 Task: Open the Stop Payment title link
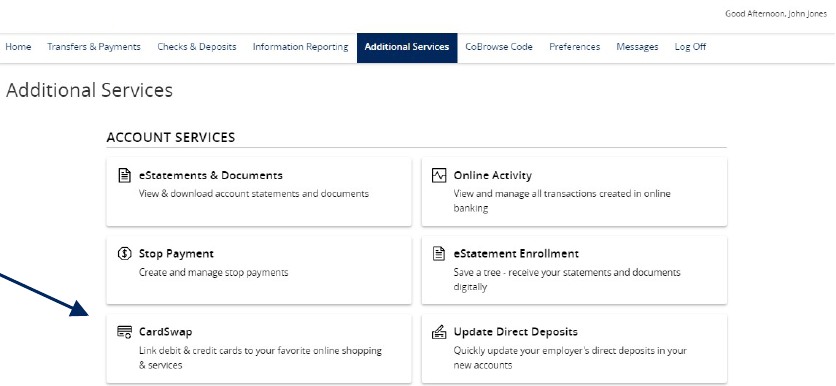[x=176, y=254]
